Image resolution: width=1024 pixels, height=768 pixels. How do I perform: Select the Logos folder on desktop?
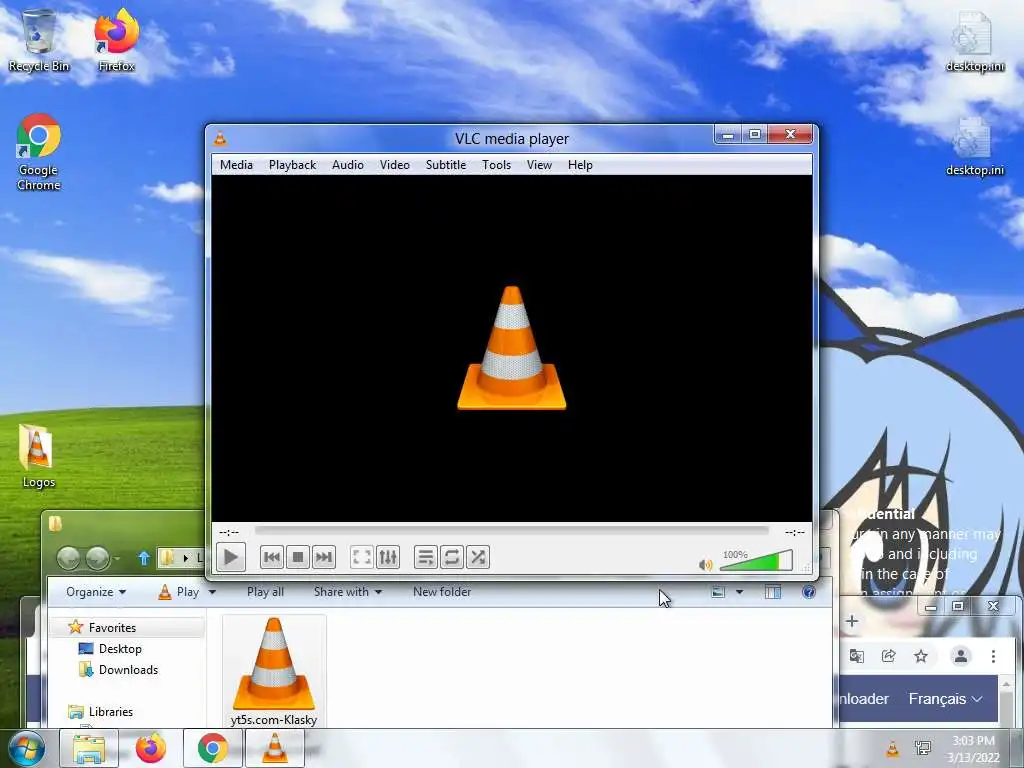click(x=39, y=456)
